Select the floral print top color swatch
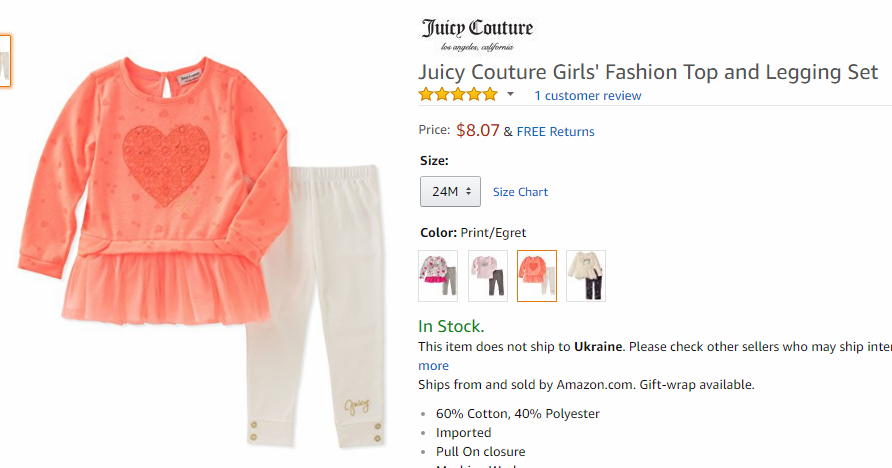This screenshot has height=468, width=892. pos(438,276)
